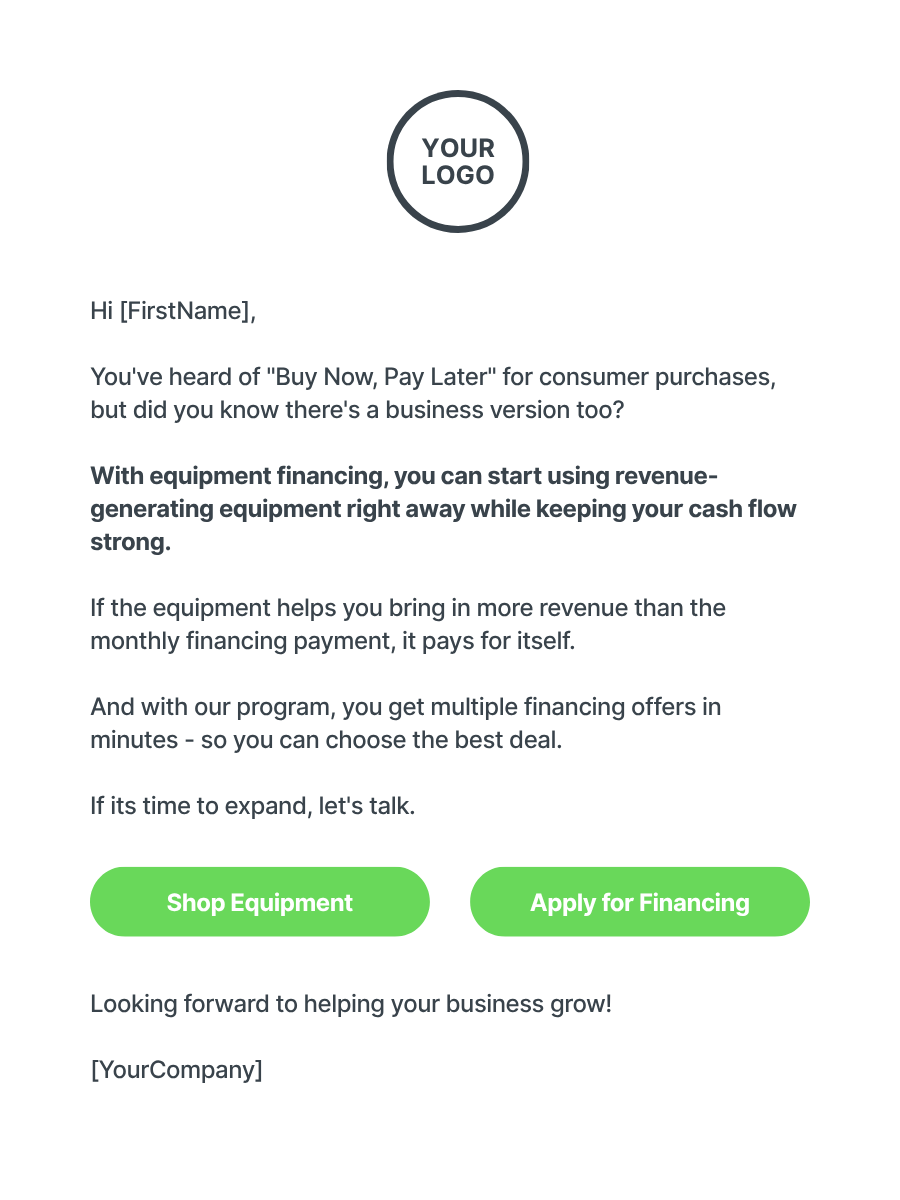Click the "it pays for itself" phrase
Image resolution: width=900 pixels, height=1200 pixels.
point(489,641)
